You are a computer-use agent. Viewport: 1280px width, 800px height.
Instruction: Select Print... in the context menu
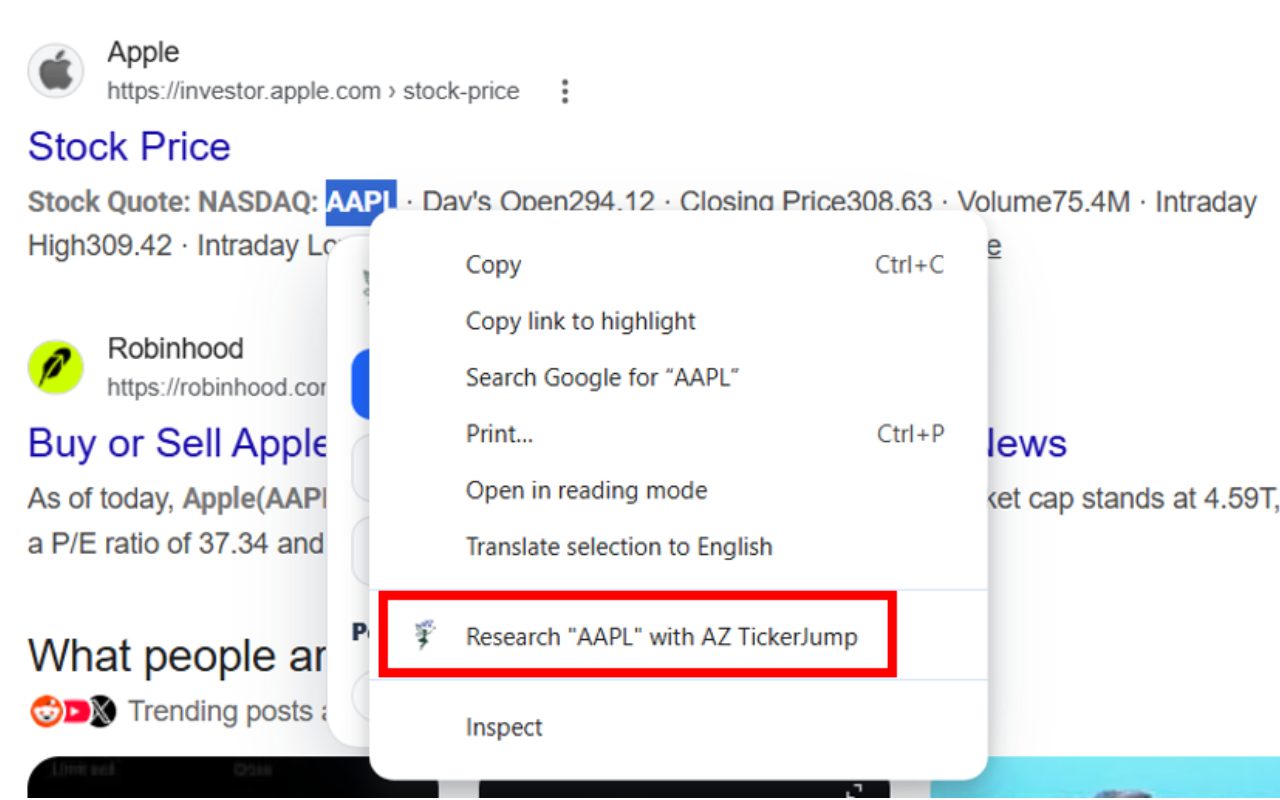click(x=678, y=434)
